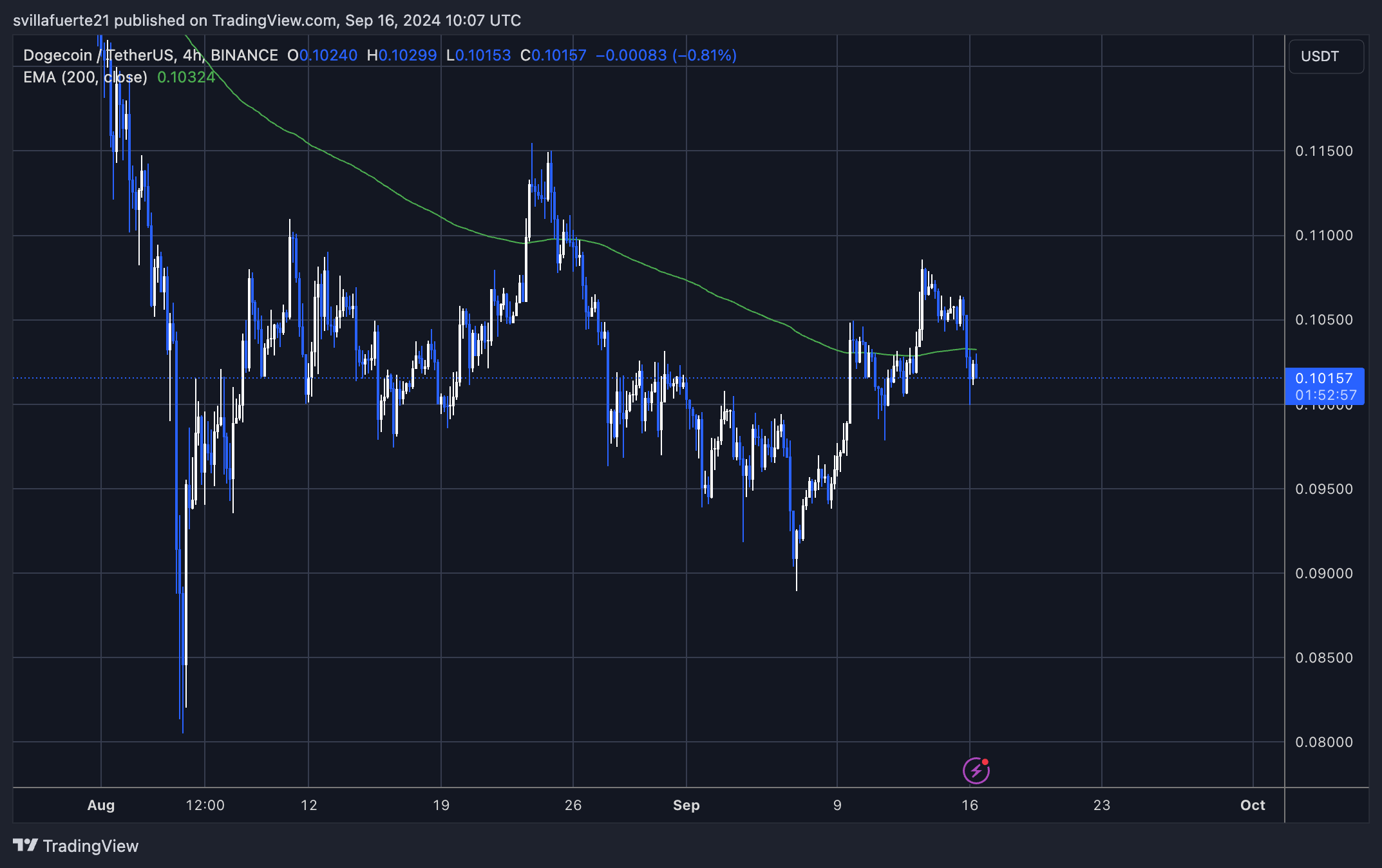Click the 19 date label on time axis

pos(441,805)
